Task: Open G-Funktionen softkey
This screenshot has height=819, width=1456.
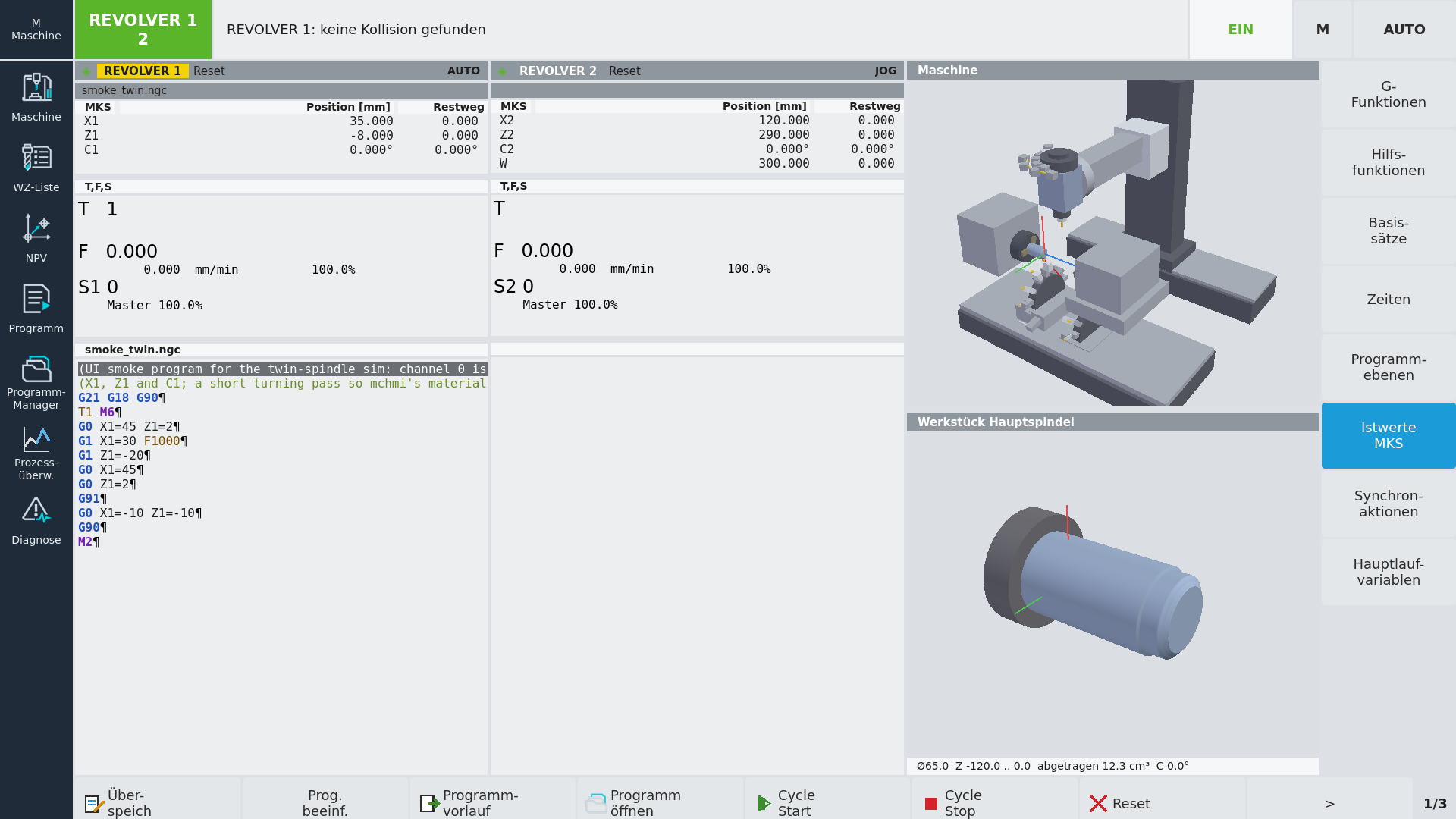Action: coord(1389,94)
